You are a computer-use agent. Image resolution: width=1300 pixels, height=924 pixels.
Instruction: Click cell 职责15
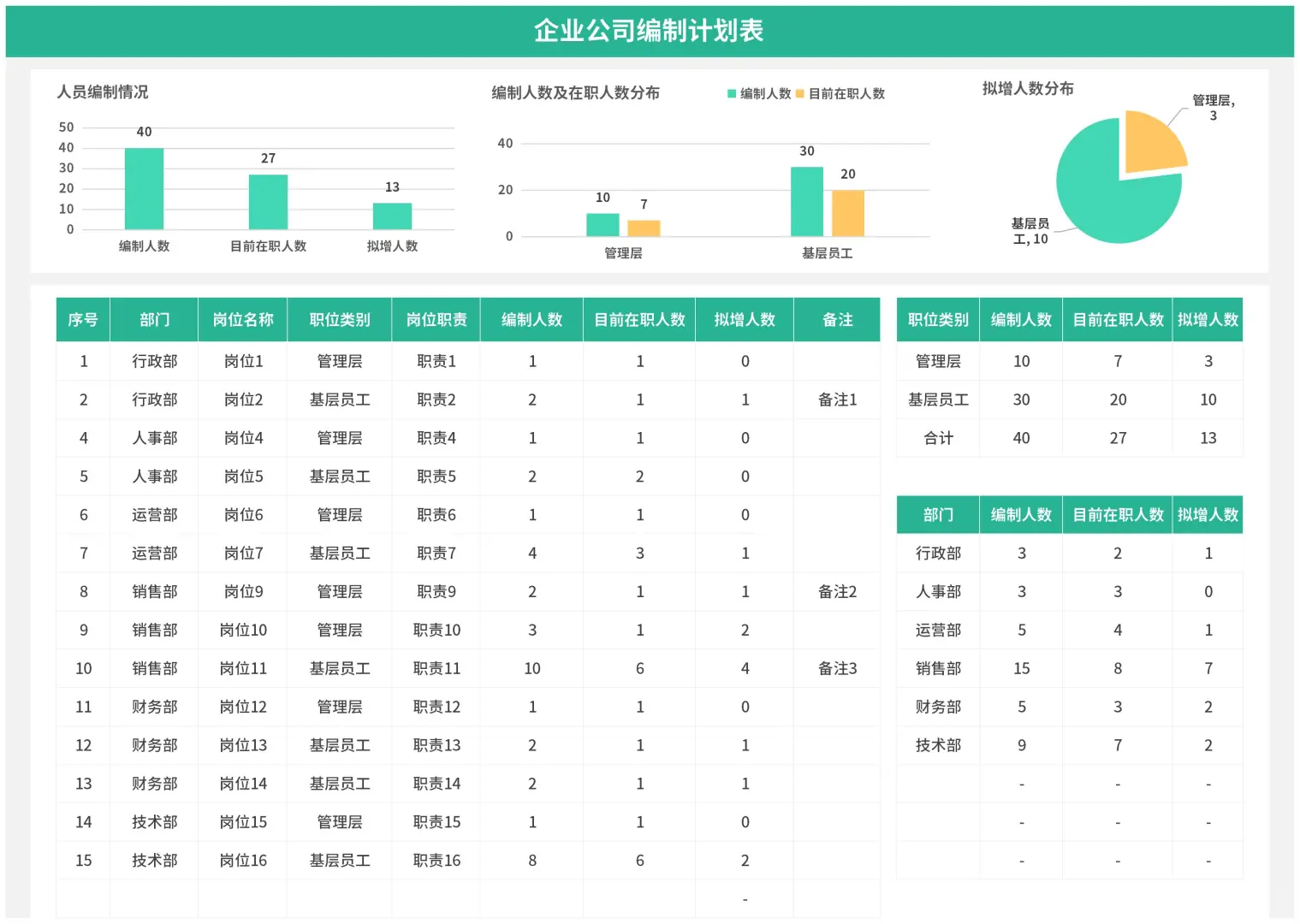pyautogui.click(x=436, y=821)
